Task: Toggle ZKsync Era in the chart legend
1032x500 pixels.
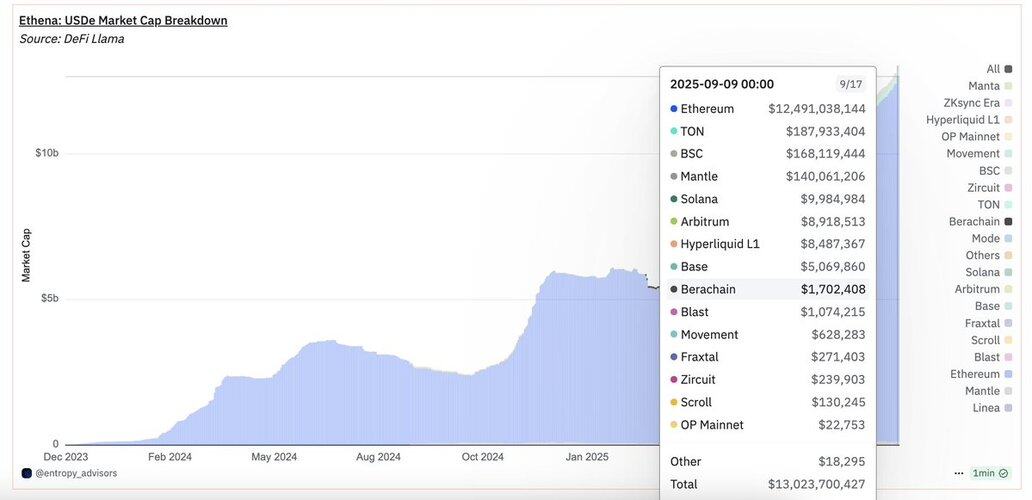Action: point(977,103)
